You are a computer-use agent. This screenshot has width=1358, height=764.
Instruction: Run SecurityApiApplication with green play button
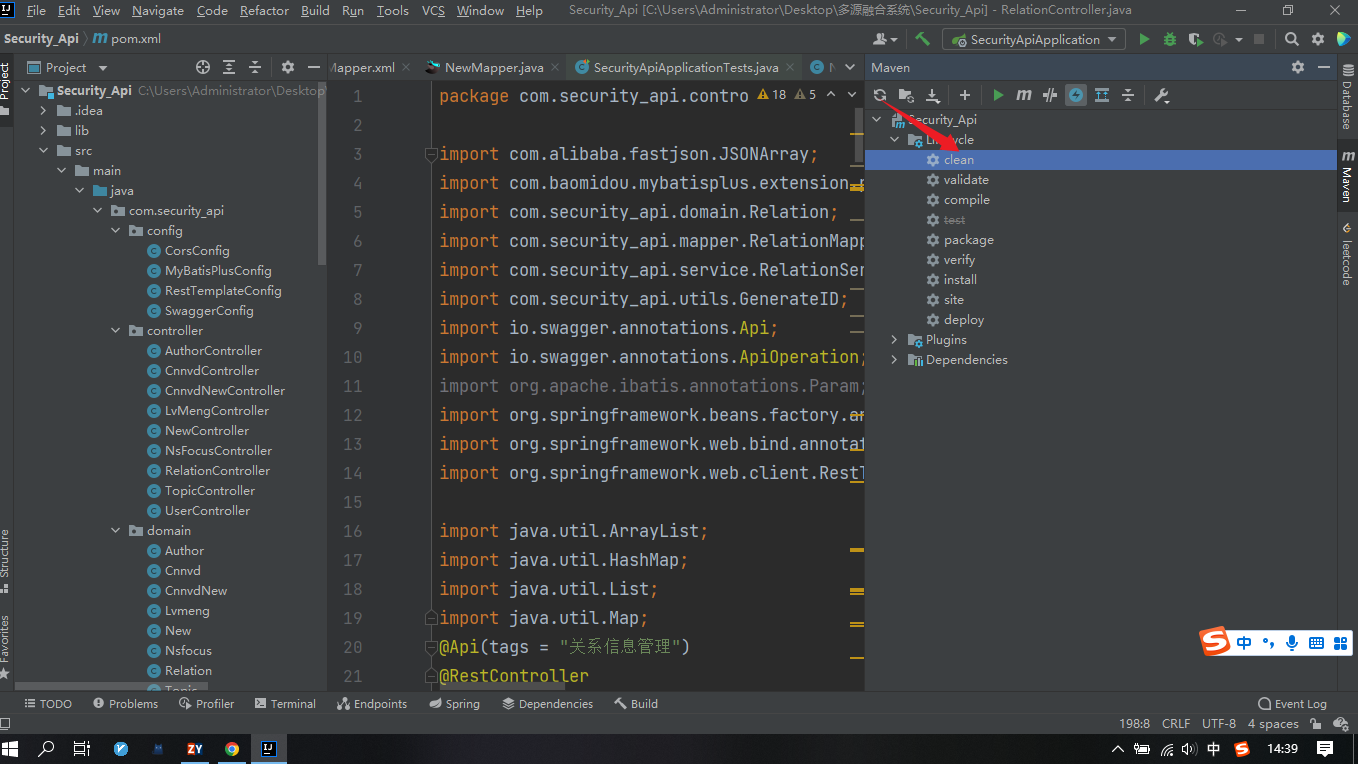pos(1145,39)
